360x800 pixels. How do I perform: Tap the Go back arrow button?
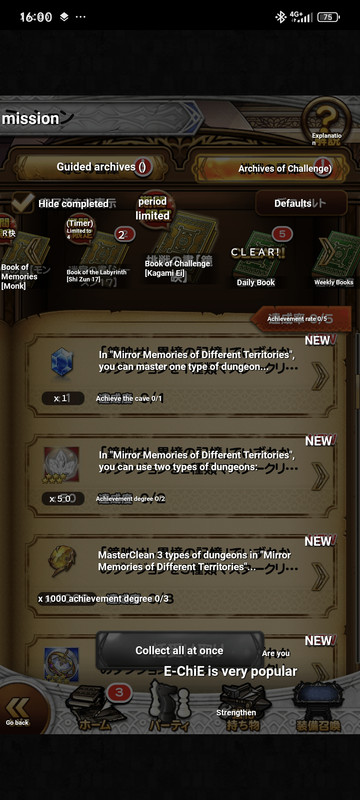pyautogui.click(x=20, y=710)
